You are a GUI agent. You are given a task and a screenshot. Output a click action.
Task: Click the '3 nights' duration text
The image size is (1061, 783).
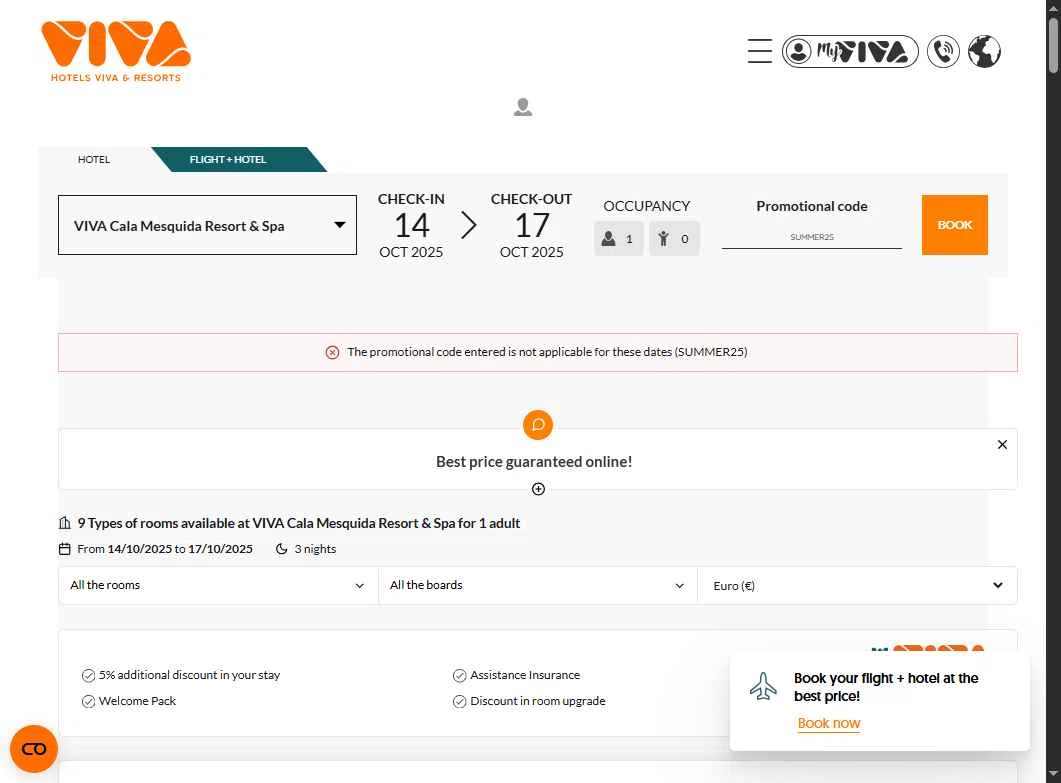tap(315, 549)
